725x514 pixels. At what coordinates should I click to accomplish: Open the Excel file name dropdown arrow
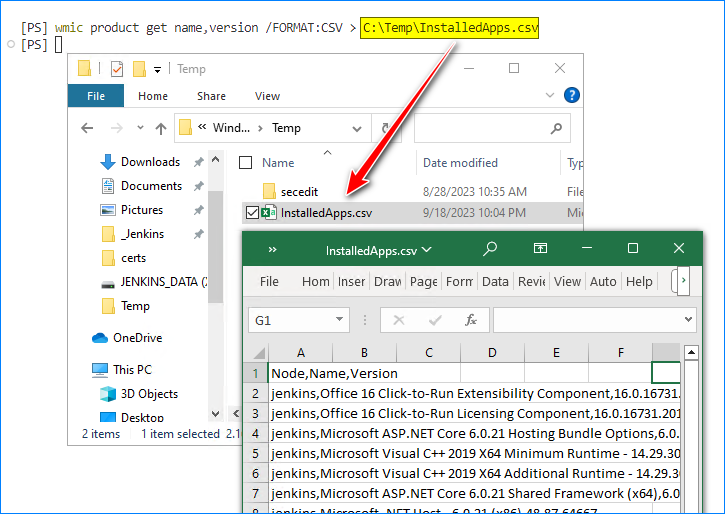coord(427,250)
